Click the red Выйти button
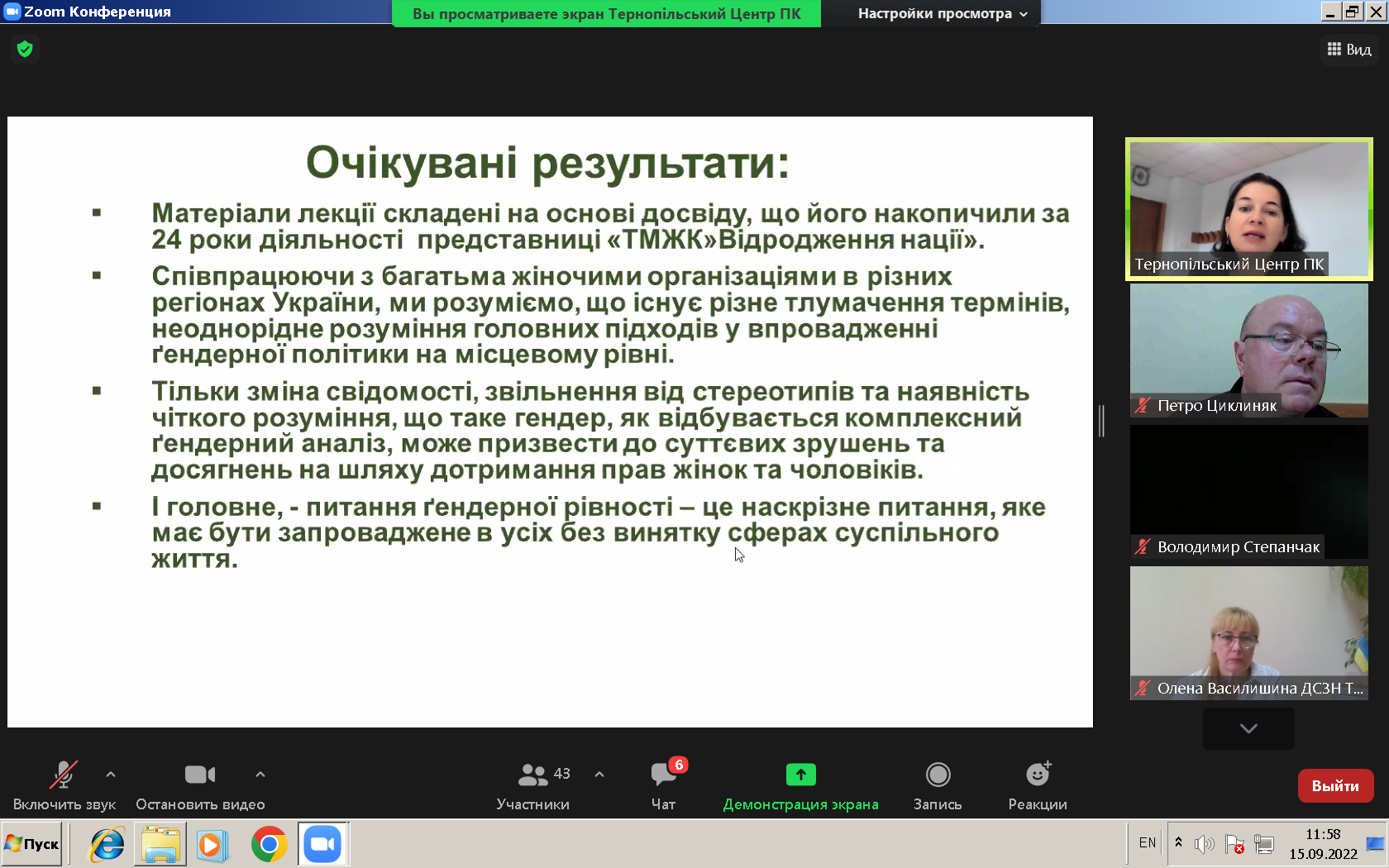 click(1335, 785)
